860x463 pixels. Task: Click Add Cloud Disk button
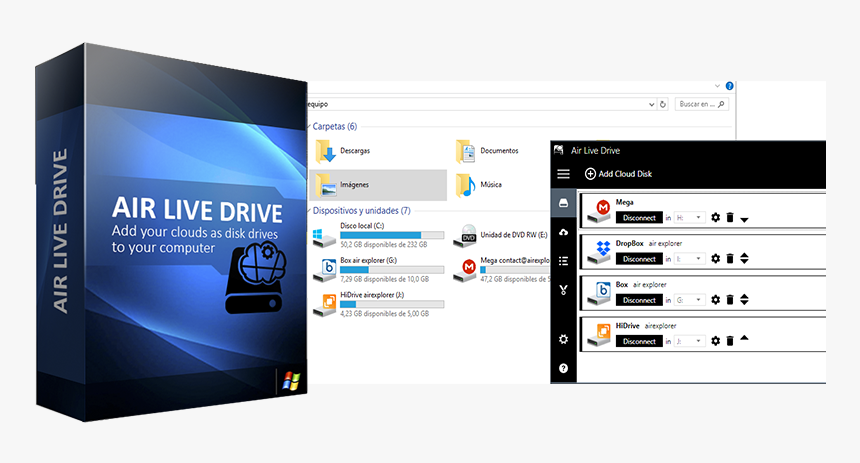point(618,174)
